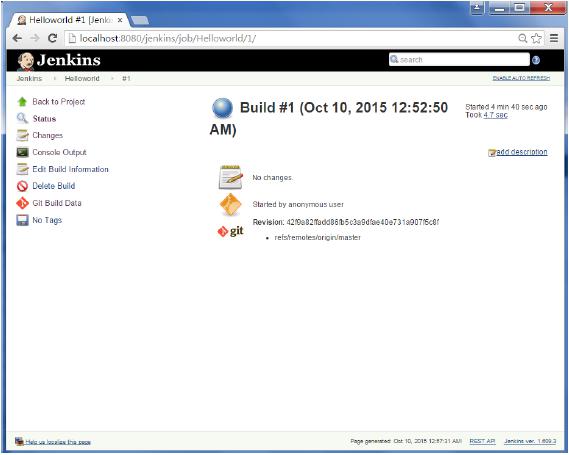
Task: Click the Jenkins search input field
Action: 459,60
